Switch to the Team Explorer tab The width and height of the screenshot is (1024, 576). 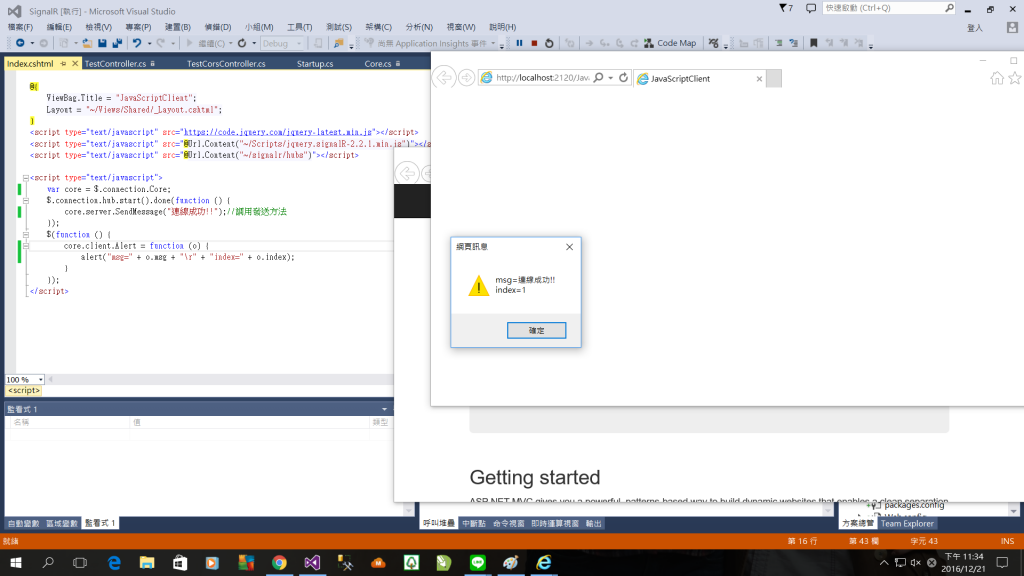coord(907,524)
